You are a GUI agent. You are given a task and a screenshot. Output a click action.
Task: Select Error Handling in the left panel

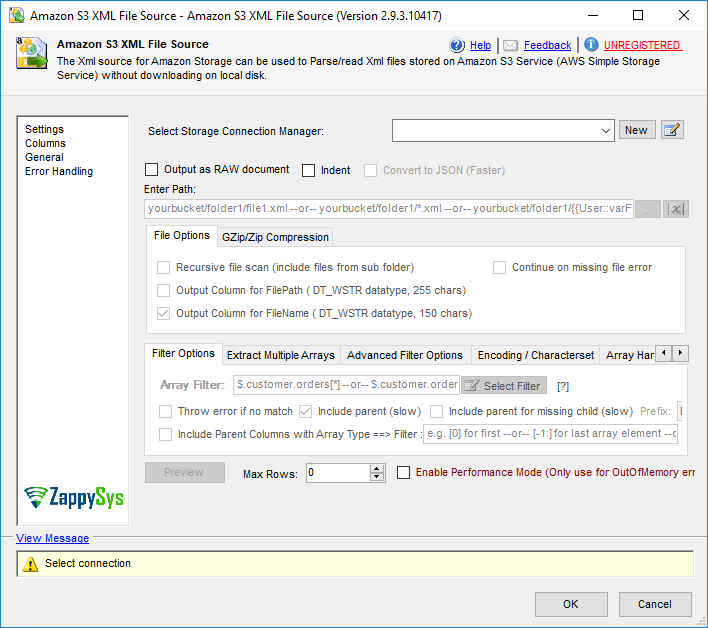[59, 171]
